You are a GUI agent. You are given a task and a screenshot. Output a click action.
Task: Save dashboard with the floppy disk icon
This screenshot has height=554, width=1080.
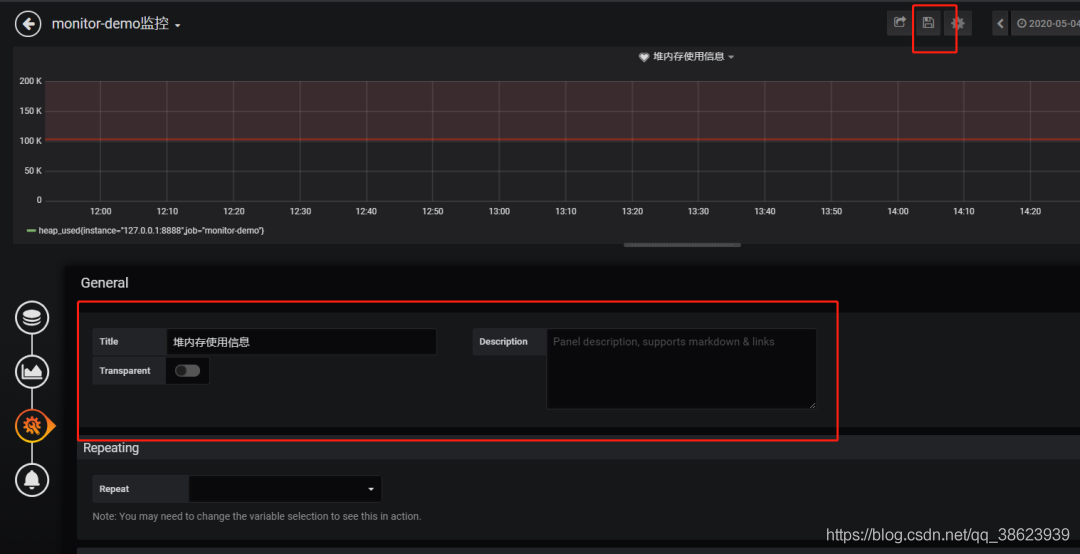(928, 23)
